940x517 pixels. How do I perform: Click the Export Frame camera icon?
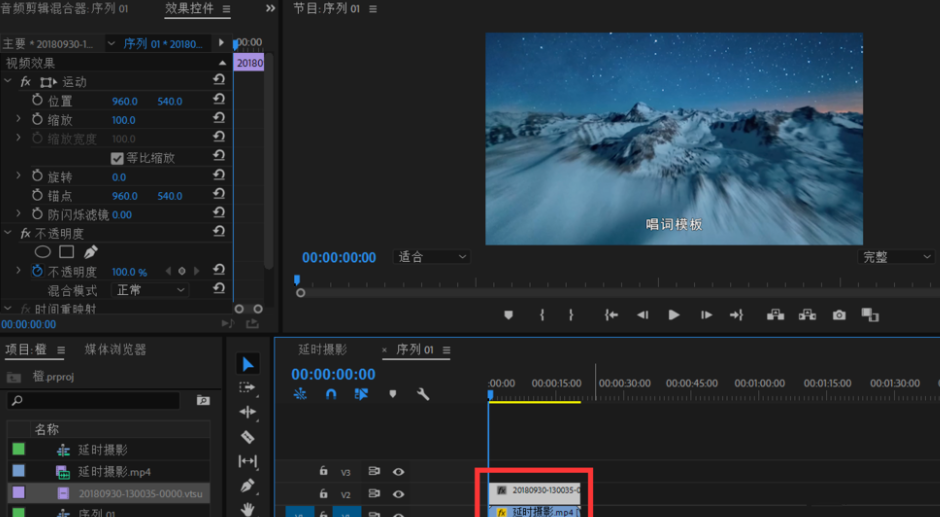(839, 314)
